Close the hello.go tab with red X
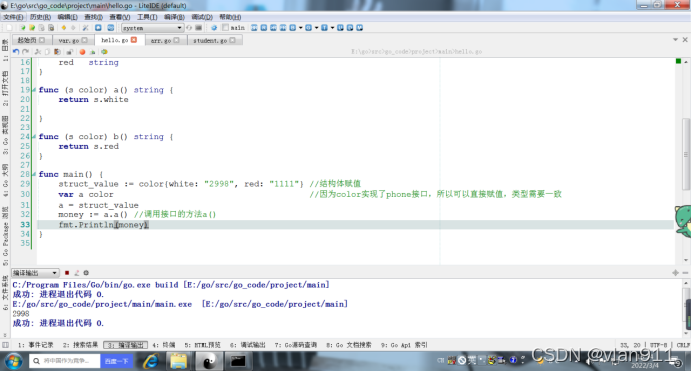 point(134,40)
